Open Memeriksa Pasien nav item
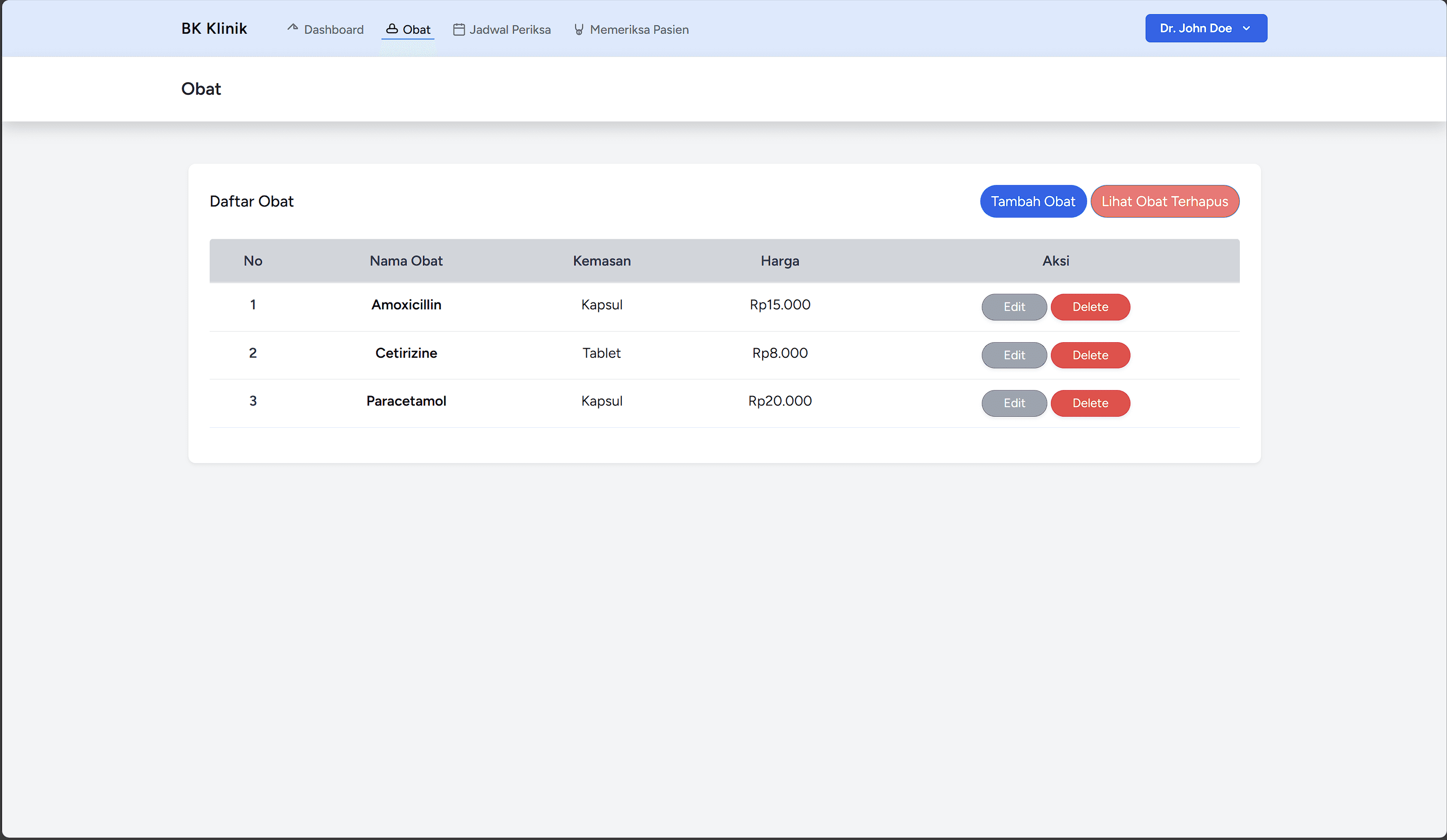The width and height of the screenshot is (1447, 840). [x=639, y=29]
